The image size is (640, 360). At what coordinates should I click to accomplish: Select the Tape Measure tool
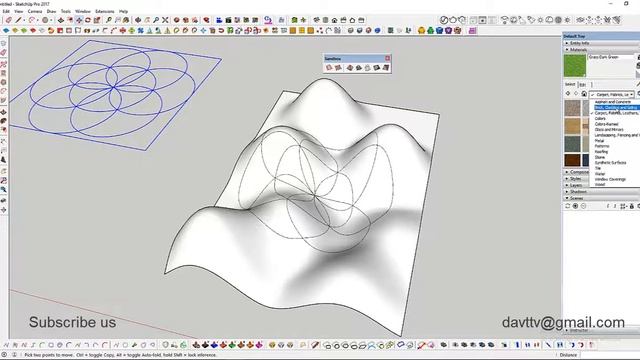pyautogui.click(x=109, y=20)
